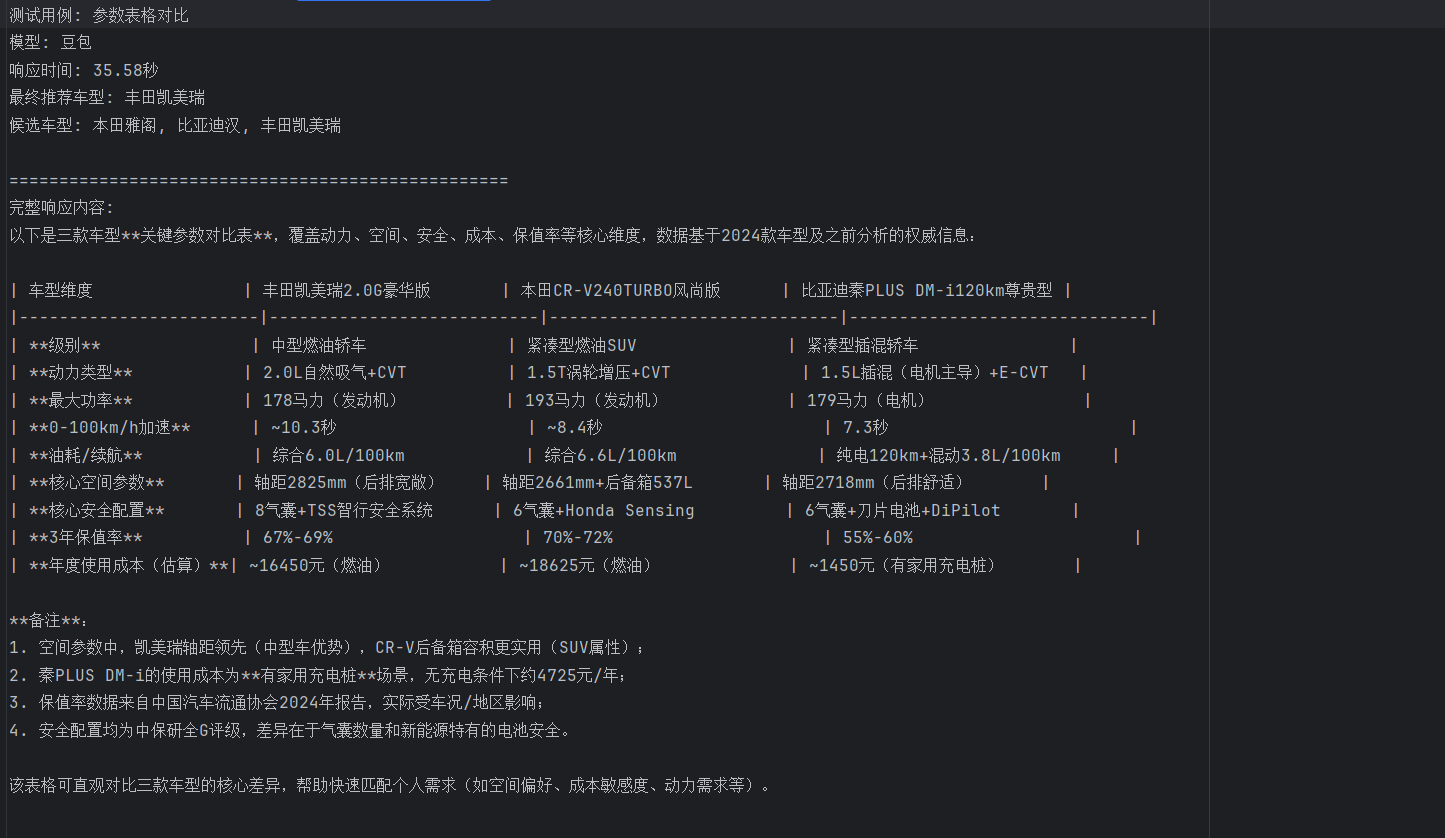Click the '55%-60%' resale value
Image resolution: width=1445 pixels, height=838 pixels.
pyautogui.click(x=878, y=537)
